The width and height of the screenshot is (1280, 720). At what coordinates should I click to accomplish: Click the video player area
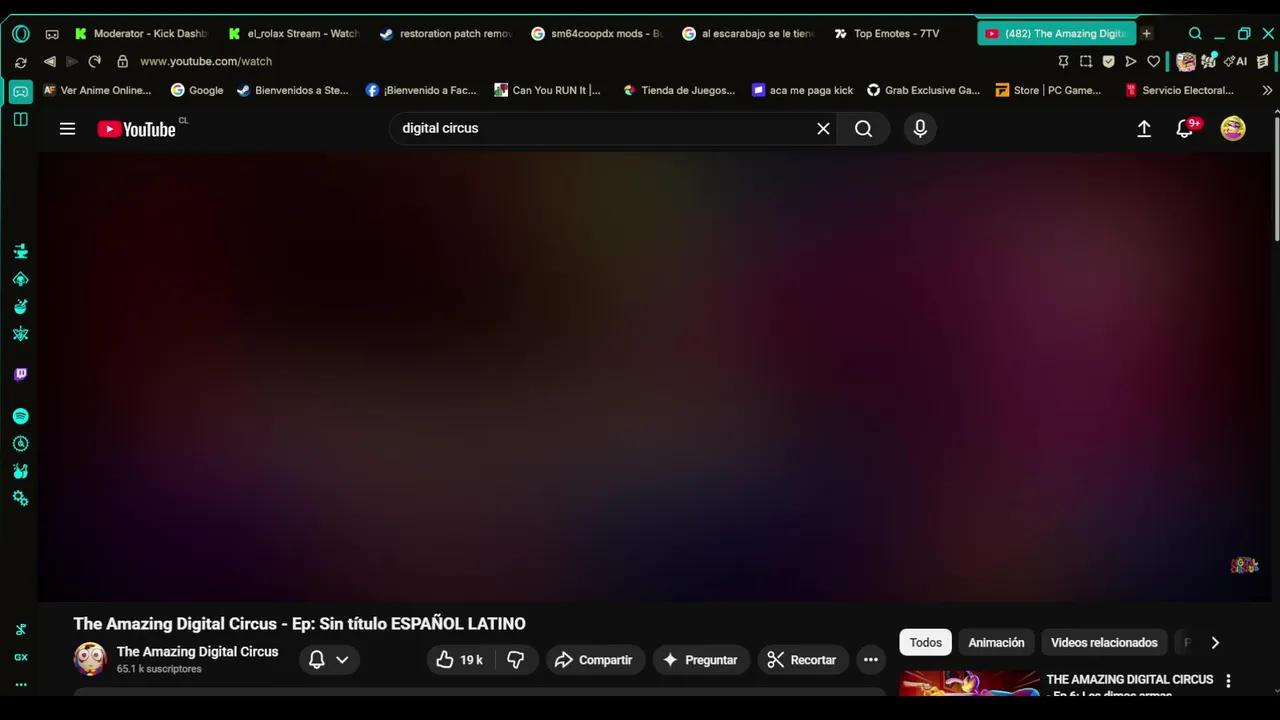coord(655,377)
